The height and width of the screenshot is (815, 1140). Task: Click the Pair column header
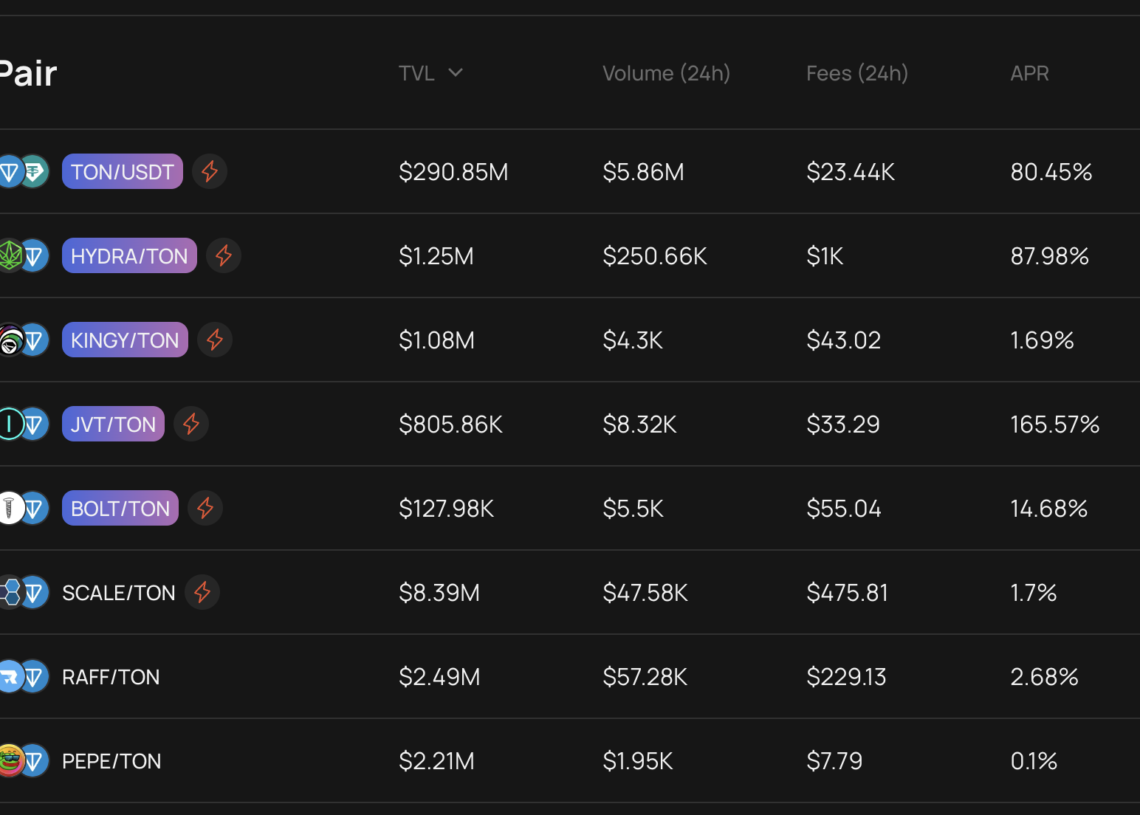28,72
